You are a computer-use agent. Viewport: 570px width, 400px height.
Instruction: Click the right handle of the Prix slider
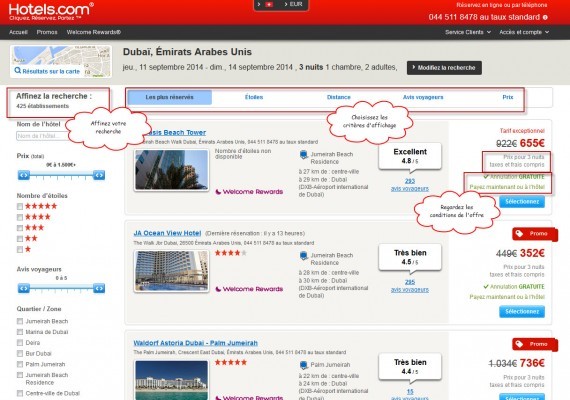[99, 175]
